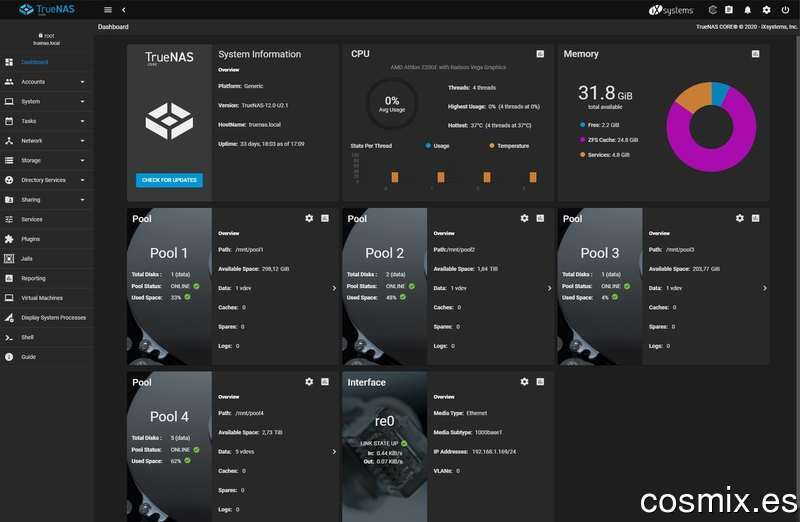The height and width of the screenshot is (522, 800).
Task: Click the 31.8 GiB total available value
Action: click(605, 93)
